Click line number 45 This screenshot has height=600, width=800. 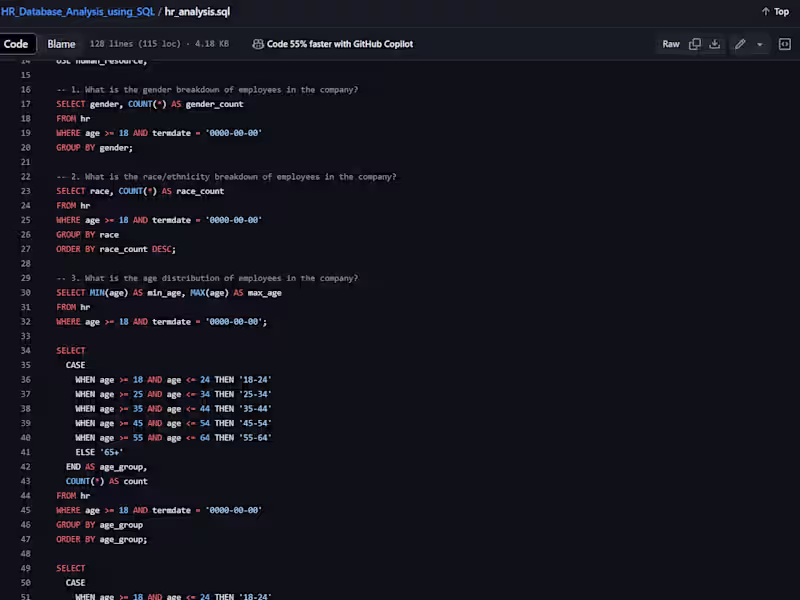pos(26,510)
